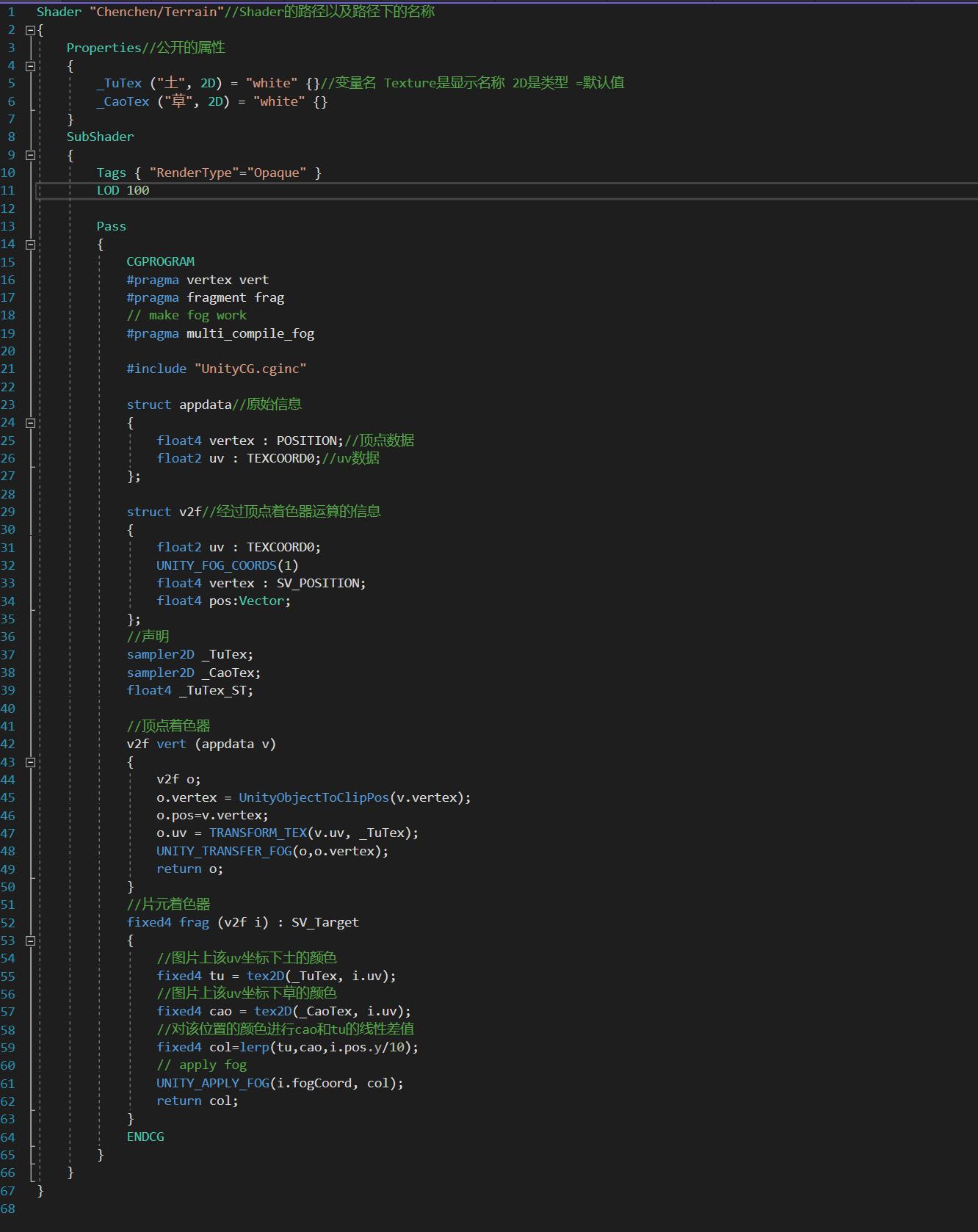
Task: Collapse the Properties block on line 4
Action: [30, 66]
